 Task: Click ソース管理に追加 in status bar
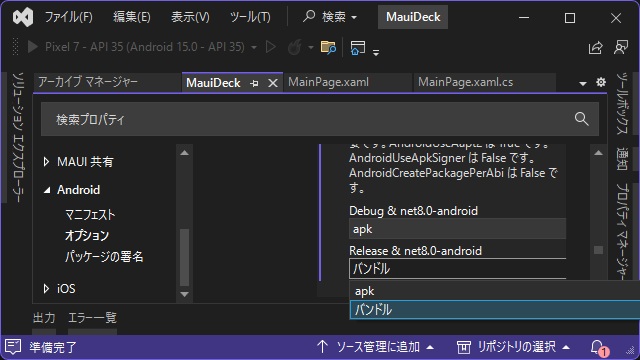[376, 347]
